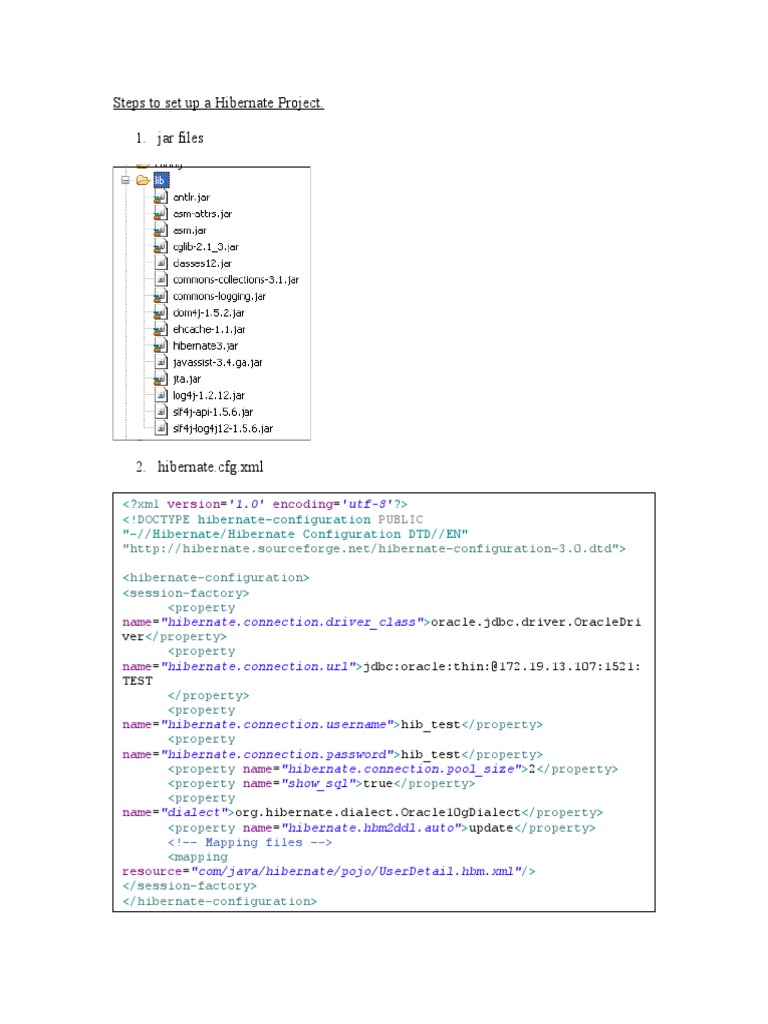Click the slf4j-log4j12-1.5.6.jar file icon
768x1024 pixels.
pyautogui.click(x=161, y=428)
